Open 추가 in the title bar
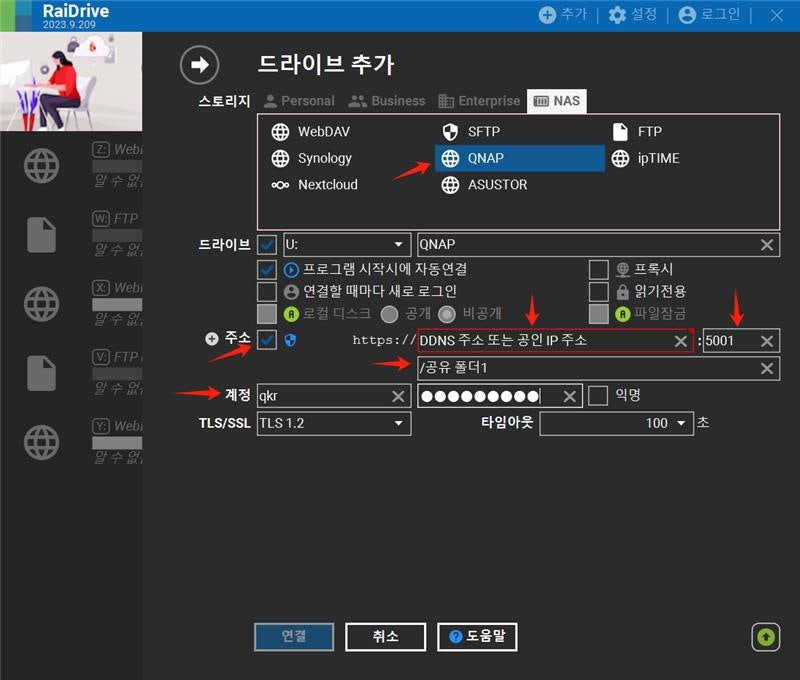800x680 pixels. [563, 14]
